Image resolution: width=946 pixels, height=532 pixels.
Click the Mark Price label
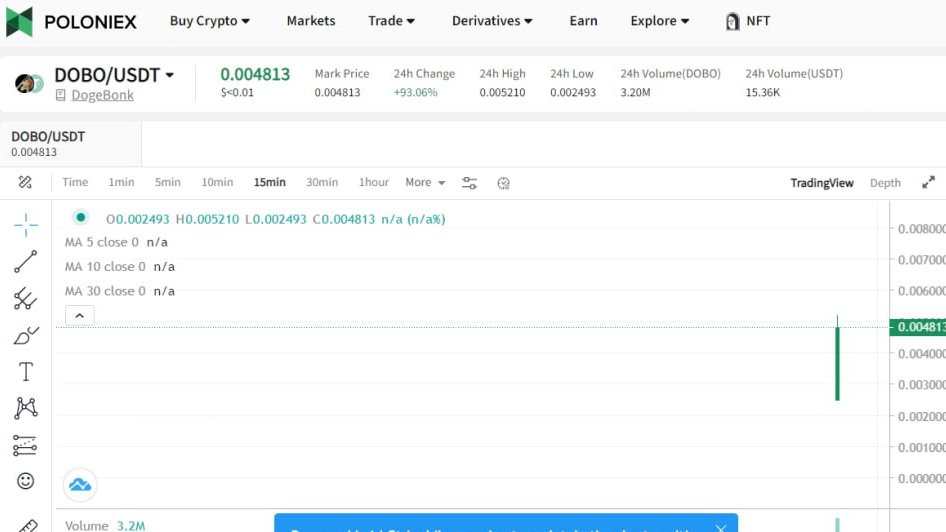[x=341, y=74]
